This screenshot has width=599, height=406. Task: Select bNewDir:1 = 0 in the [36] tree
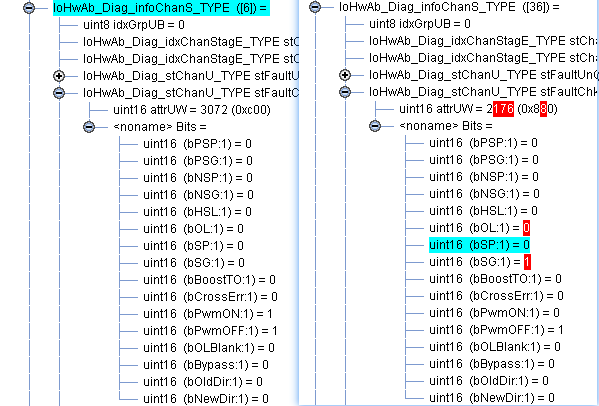[491, 398]
